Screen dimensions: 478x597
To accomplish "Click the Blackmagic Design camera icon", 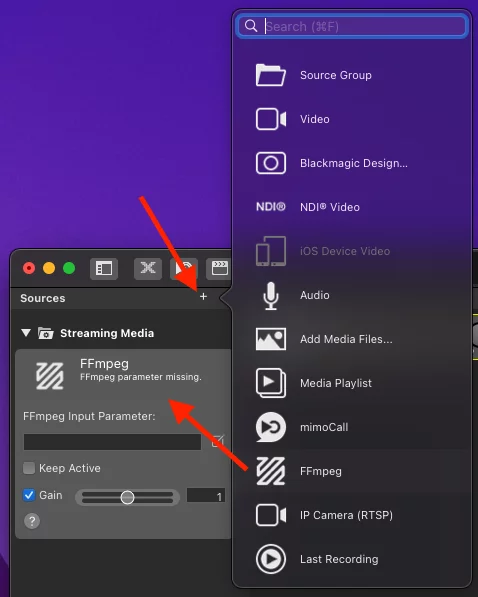I will click(x=271, y=163).
